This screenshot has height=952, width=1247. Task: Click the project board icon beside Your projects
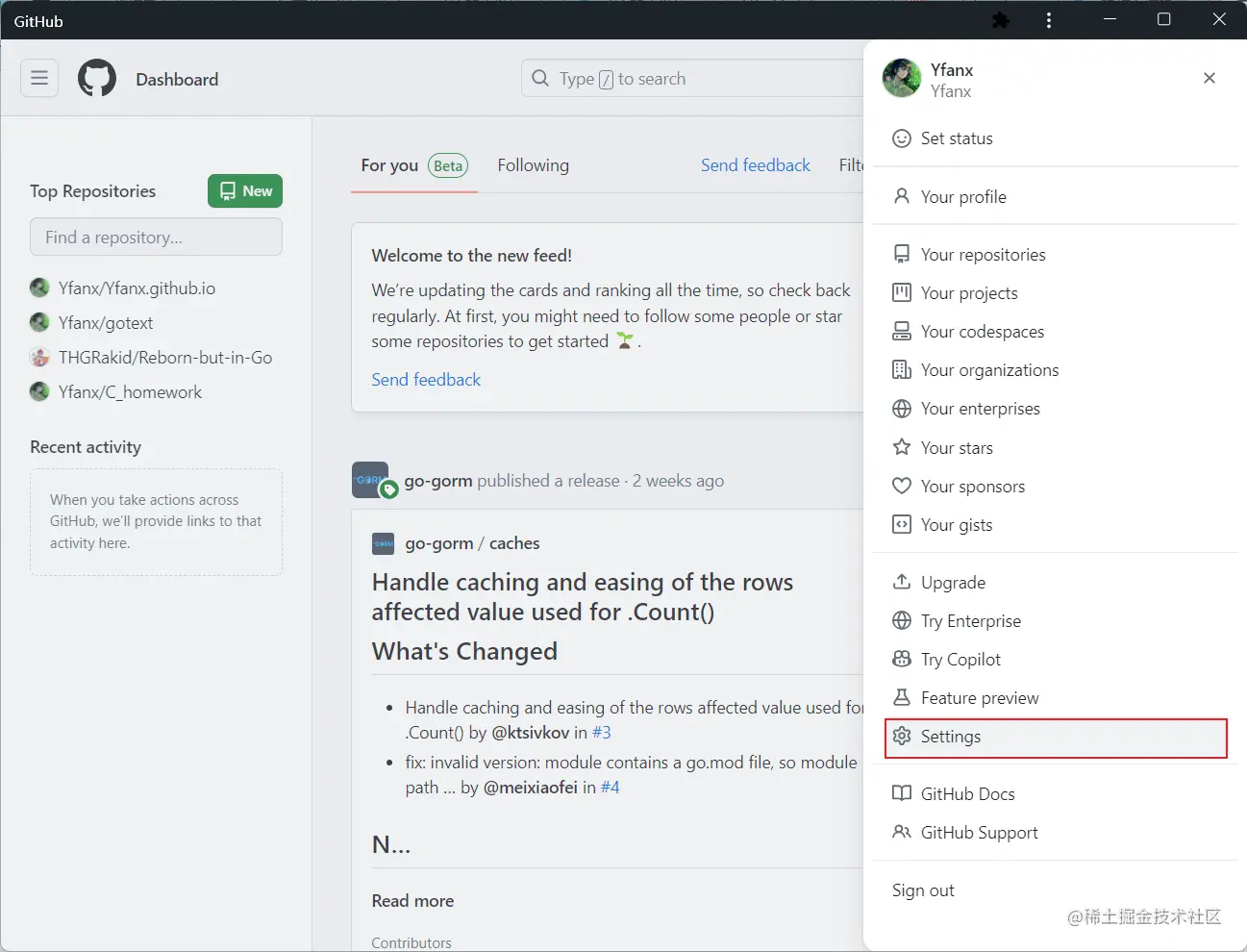[x=902, y=292]
